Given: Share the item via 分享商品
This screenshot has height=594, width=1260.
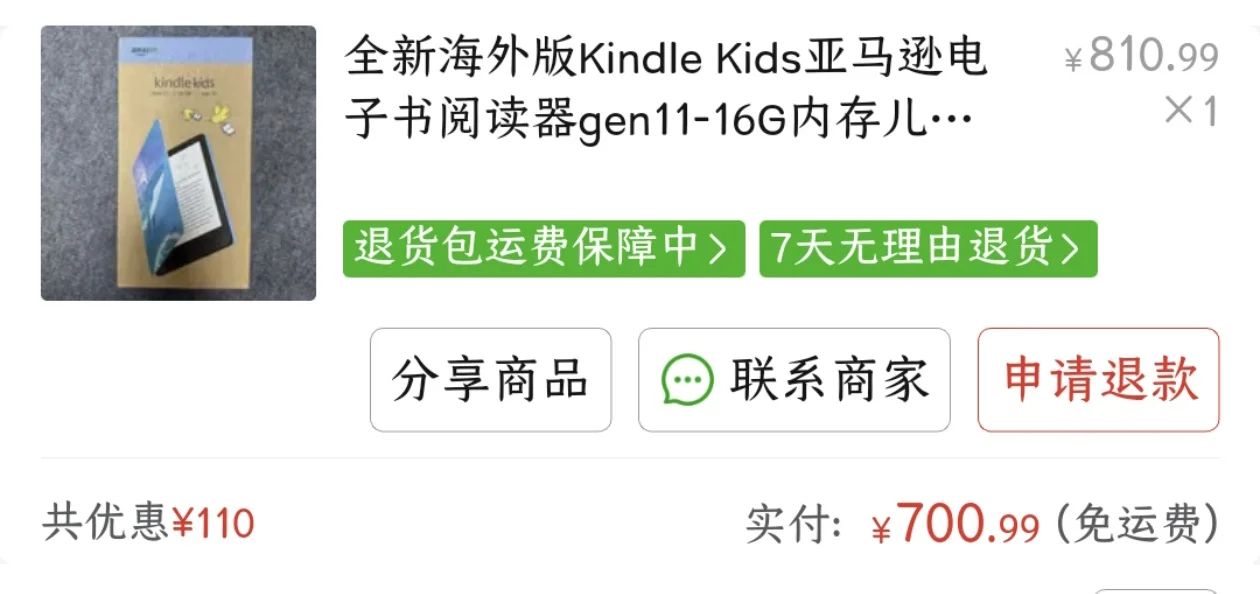Looking at the screenshot, I should tap(491, 380).
